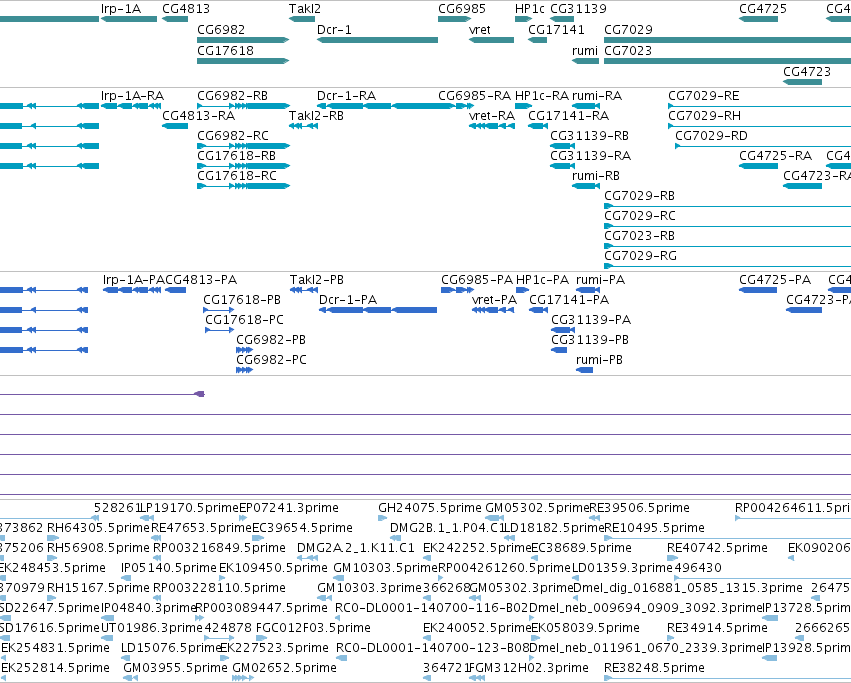Select the transcript label "rumi-RB"
Image resolution: width=851 pixels, height=683 pixels.
[x=595, y=176]
